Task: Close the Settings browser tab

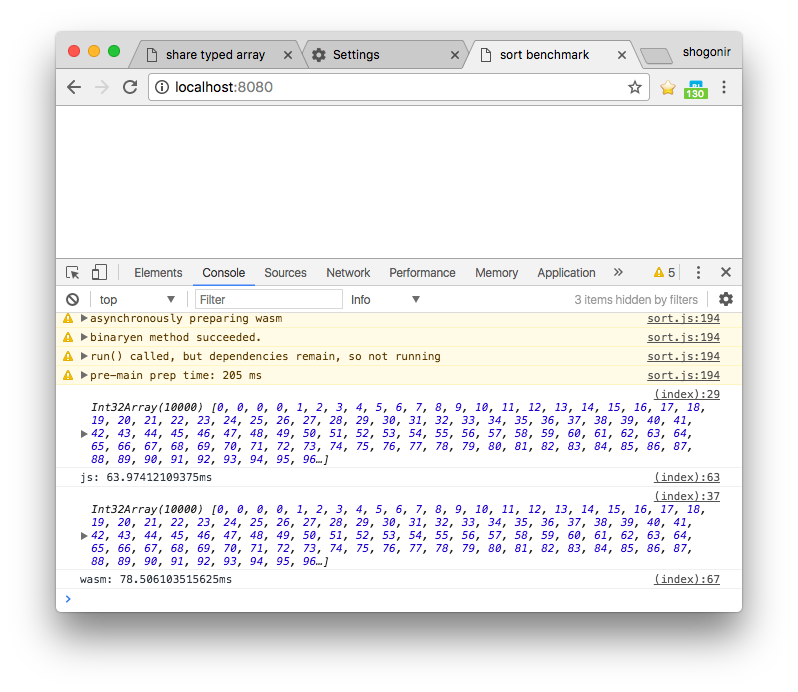Action: pos(455,55)
